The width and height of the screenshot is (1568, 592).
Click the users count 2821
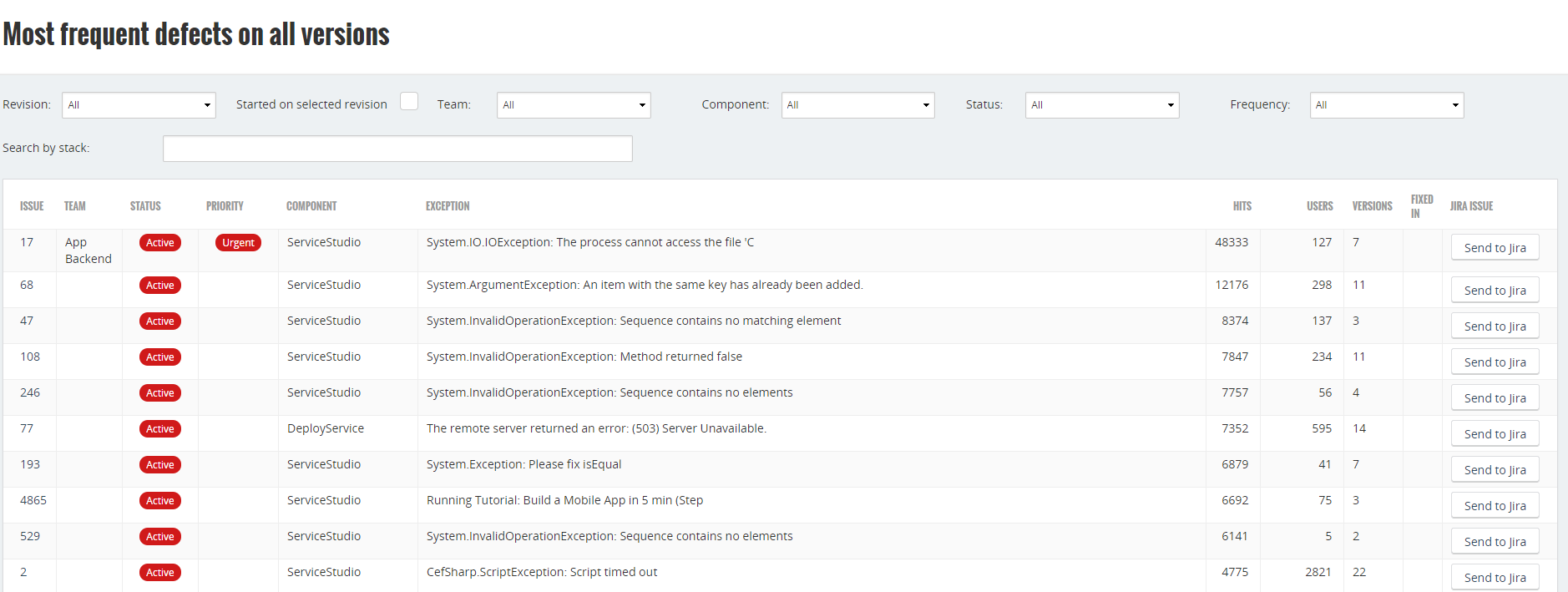point(1318,572)
